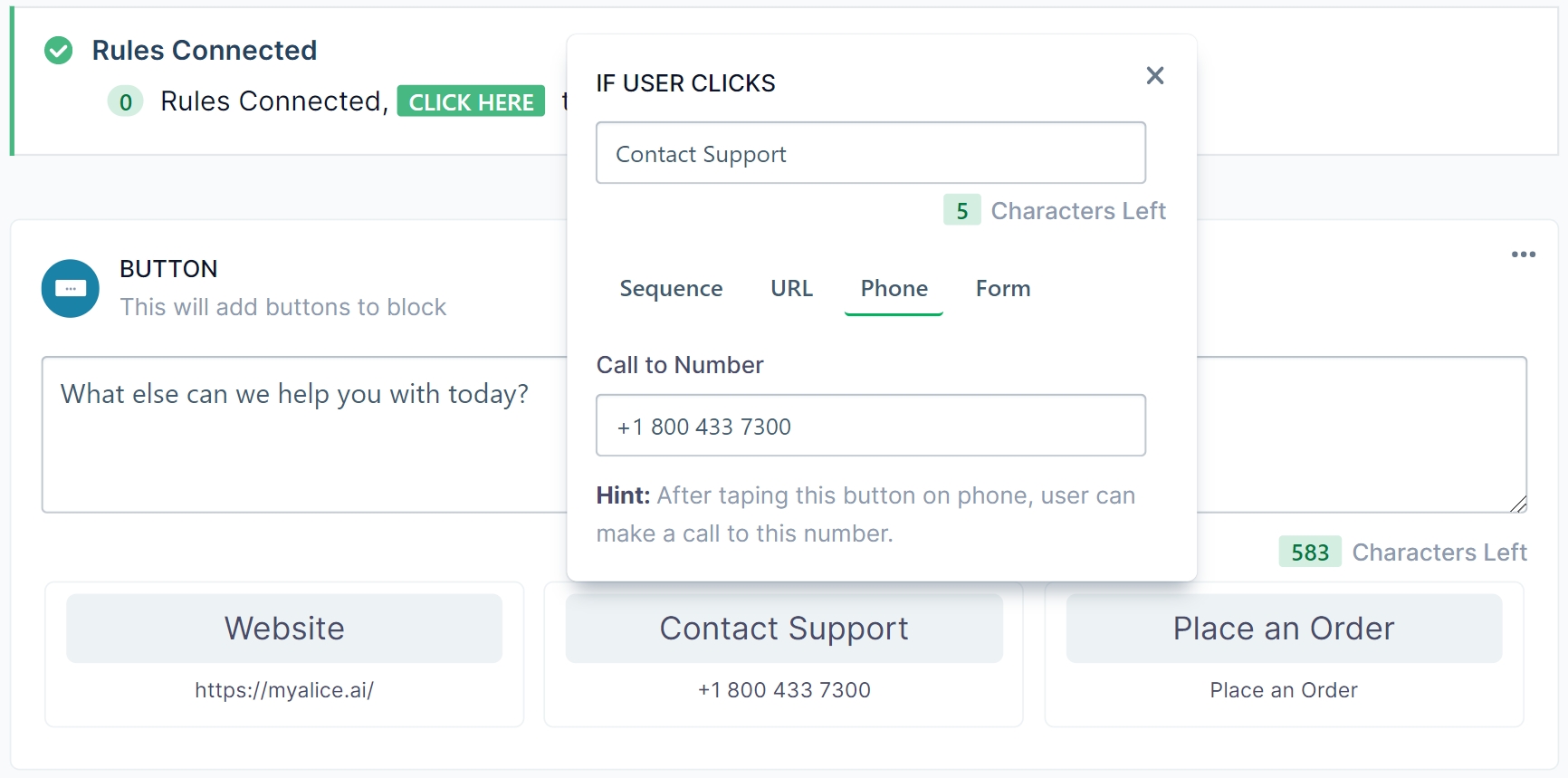Select the Phone tab
1568x778 pixels.
[894, 289]
